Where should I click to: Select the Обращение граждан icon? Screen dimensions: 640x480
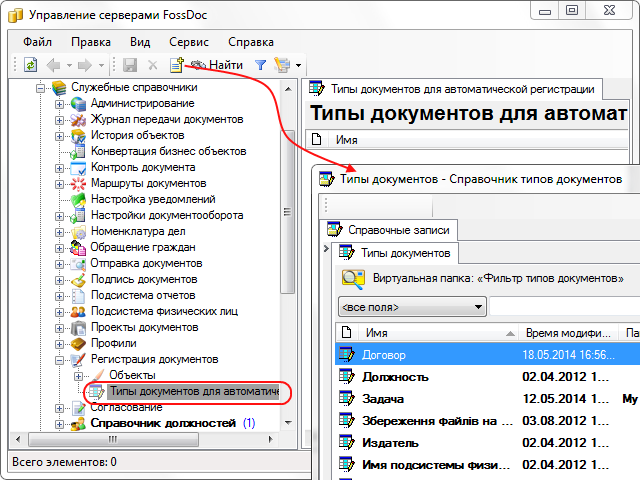pos(78,247)
